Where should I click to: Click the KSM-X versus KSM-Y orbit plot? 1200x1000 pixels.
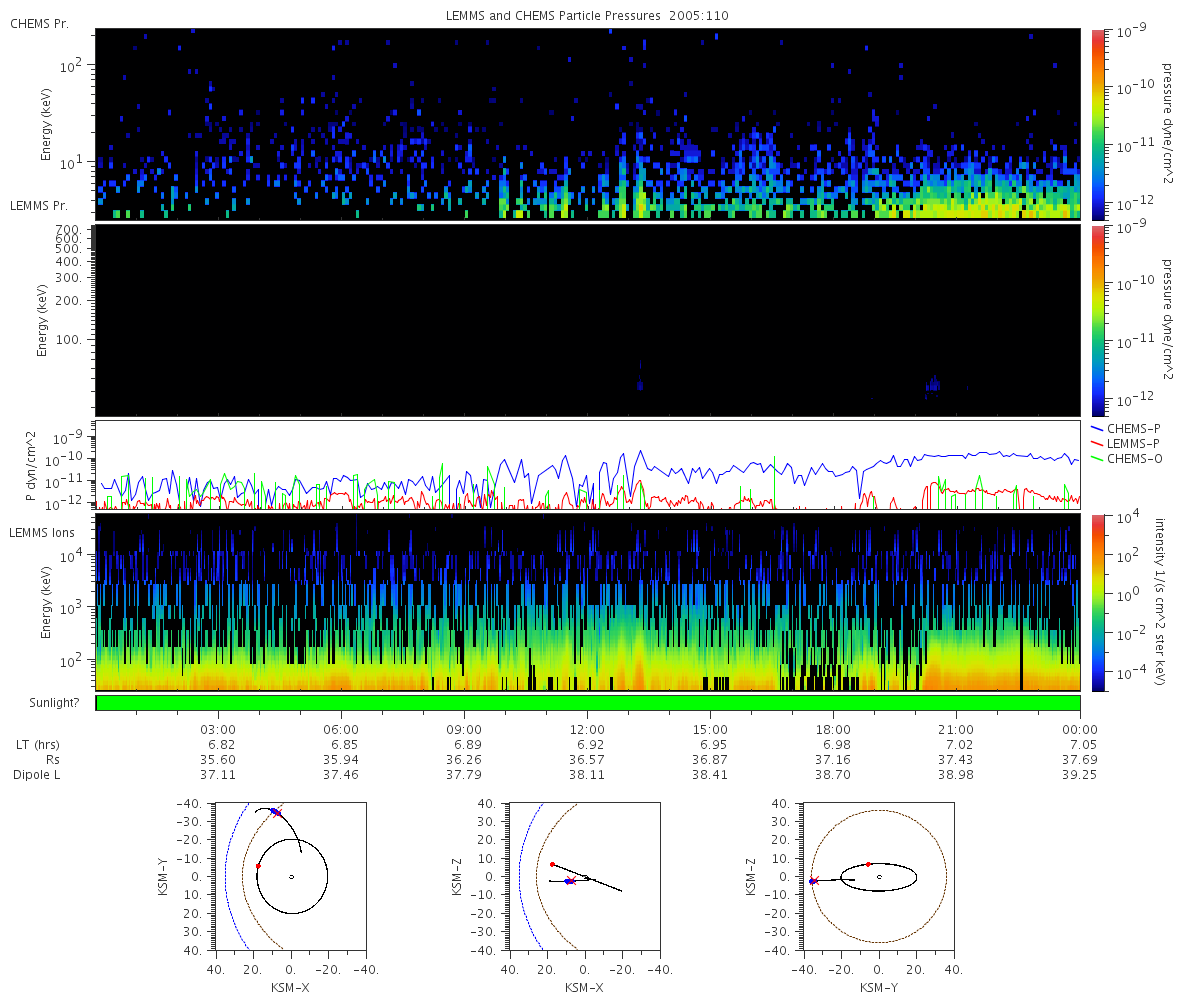click(x=290, y=876)
